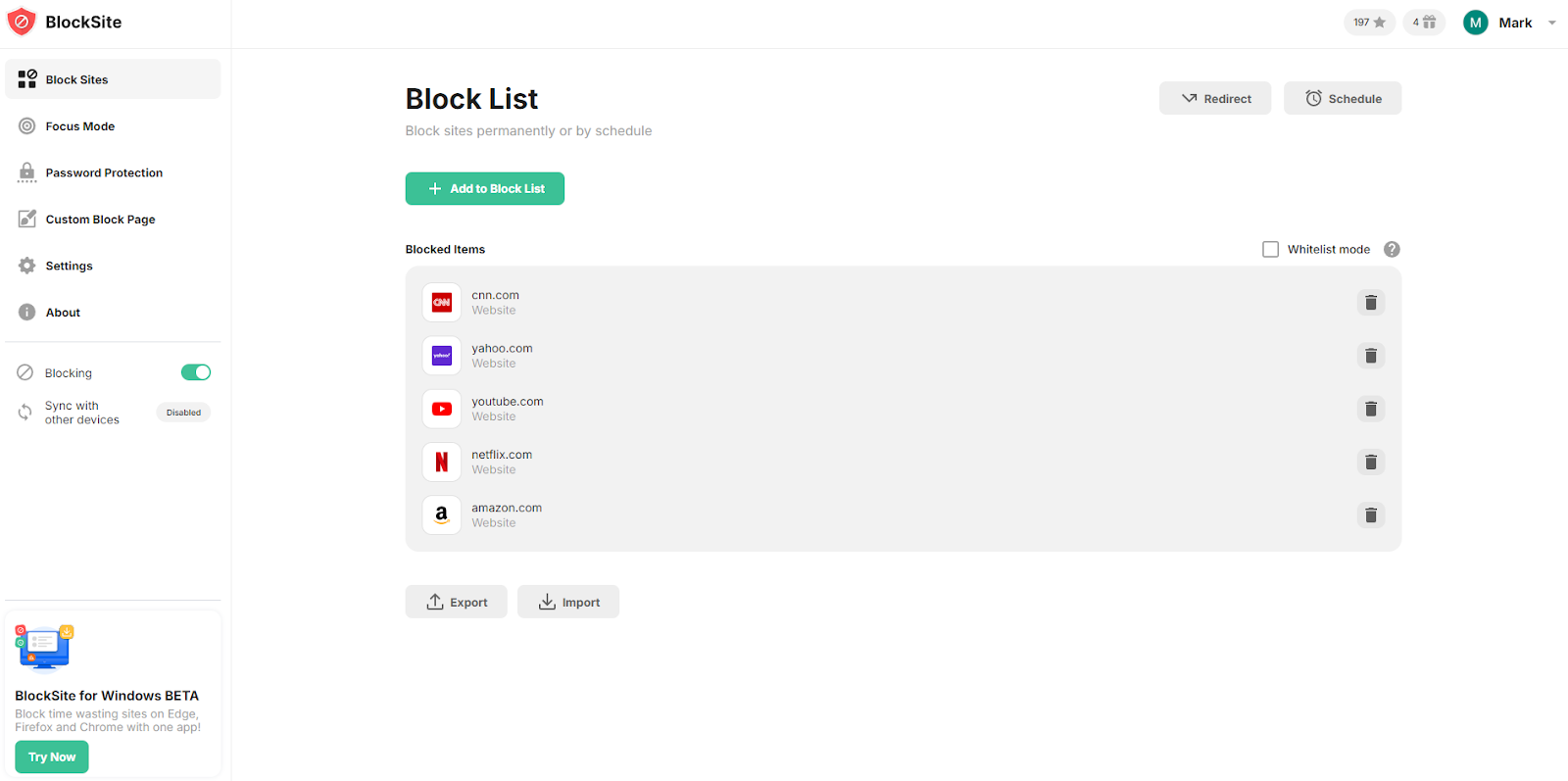Image resolution: width=1568 pixels, height=781 pixels.
Task: Click the BlockSite for Windows computer illustration
Action: click(x=44, y=648)
